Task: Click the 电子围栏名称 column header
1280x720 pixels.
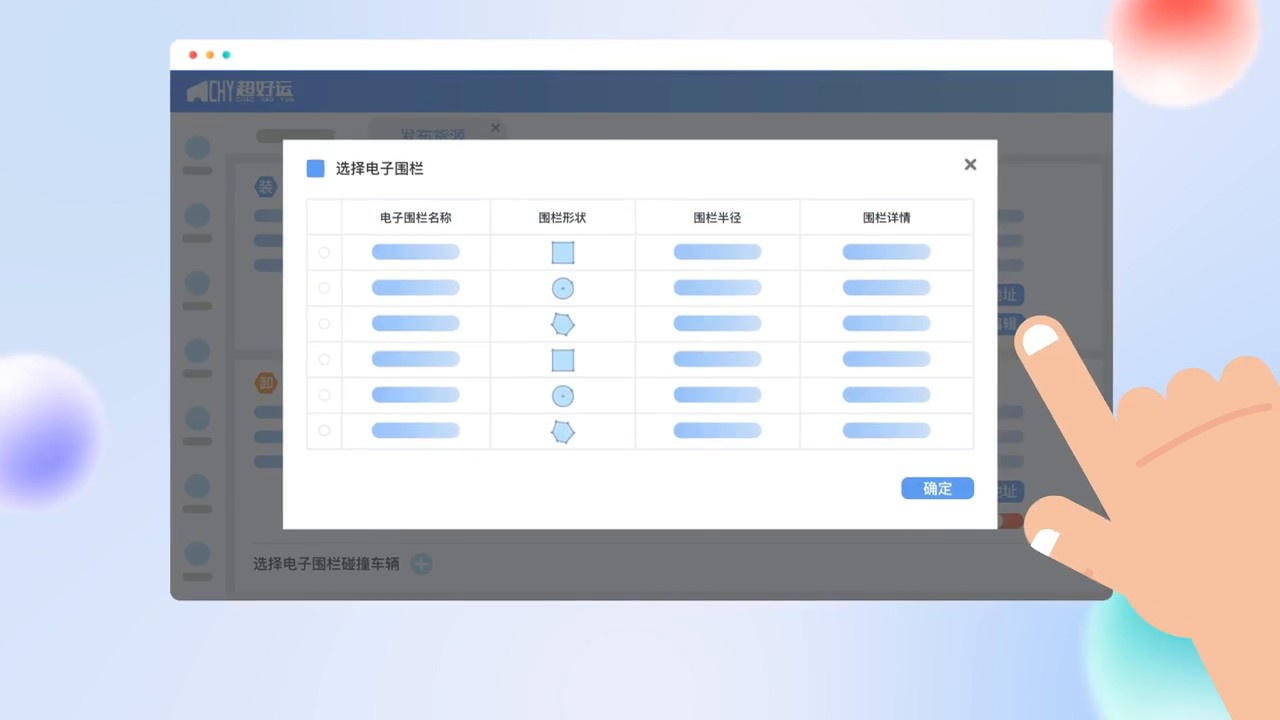Action: [x=416, y=217]
